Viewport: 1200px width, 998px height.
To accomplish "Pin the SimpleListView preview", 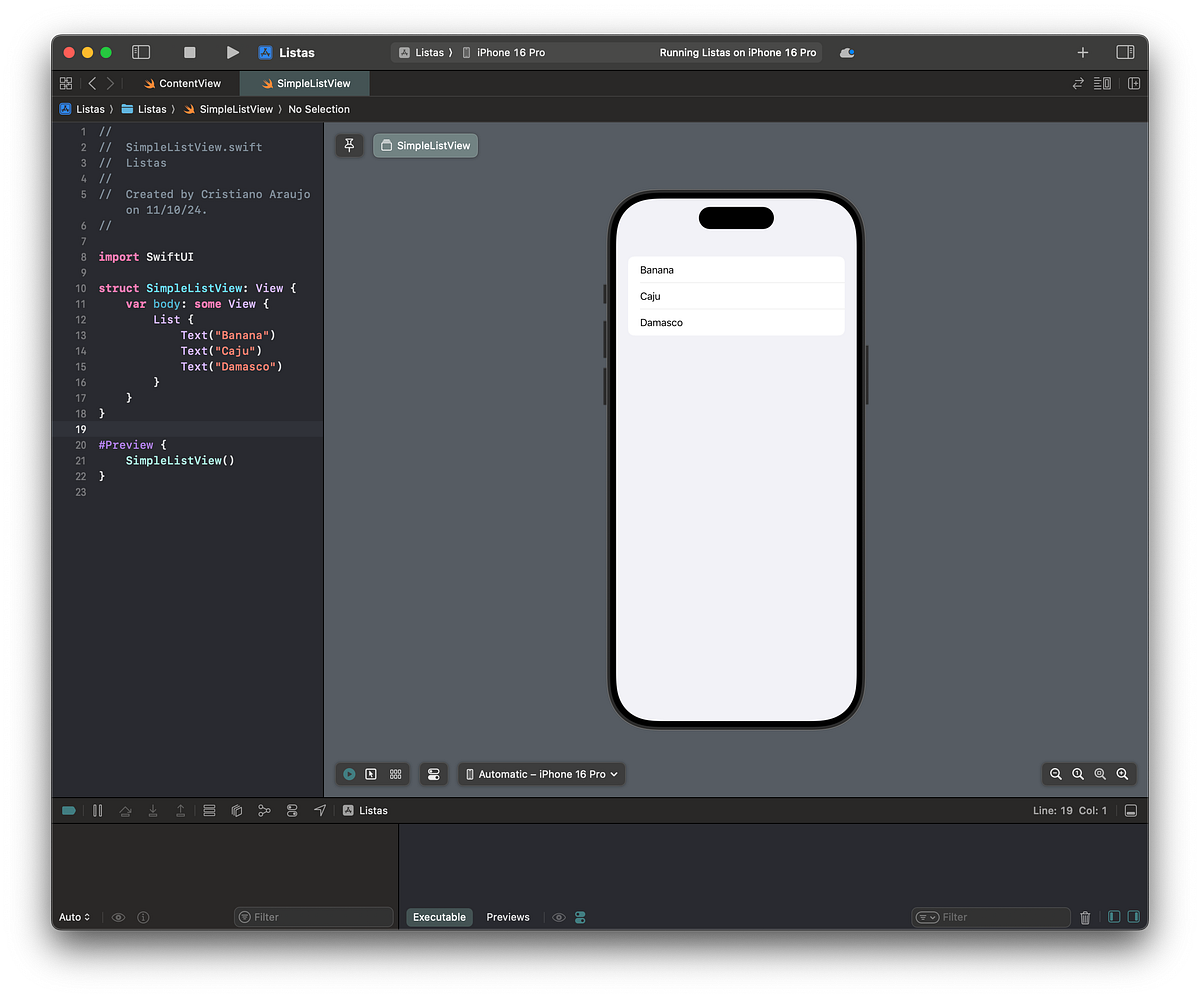I will [349, 145].
